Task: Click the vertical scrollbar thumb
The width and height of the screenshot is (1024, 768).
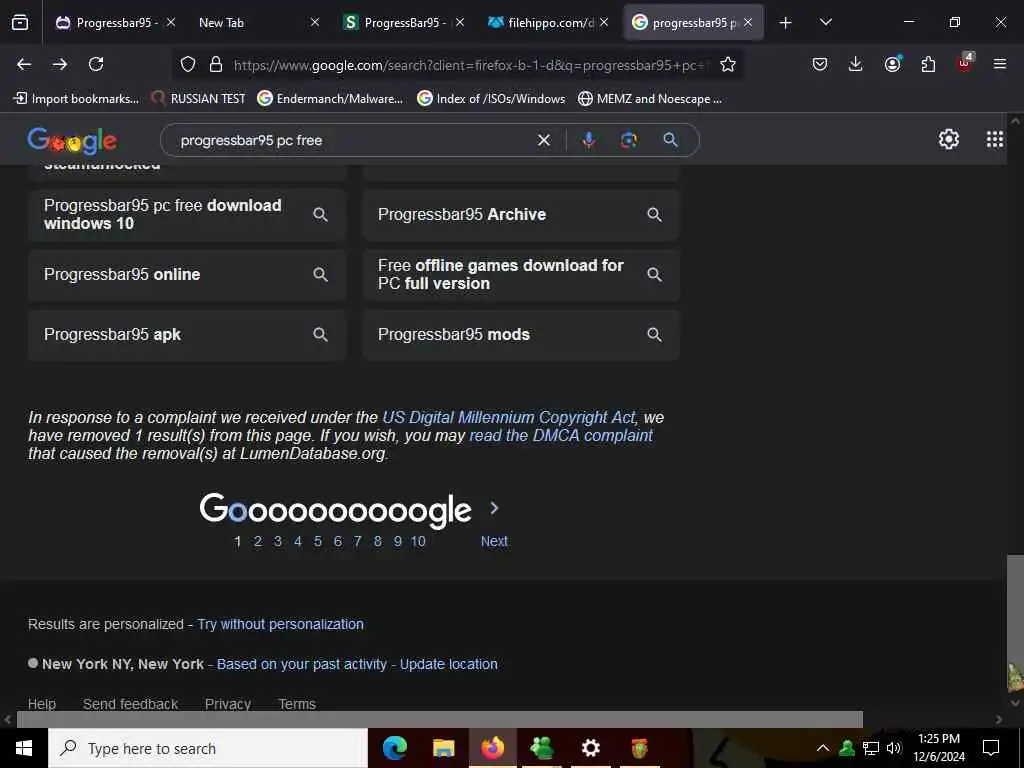Action: (1015, 624)
